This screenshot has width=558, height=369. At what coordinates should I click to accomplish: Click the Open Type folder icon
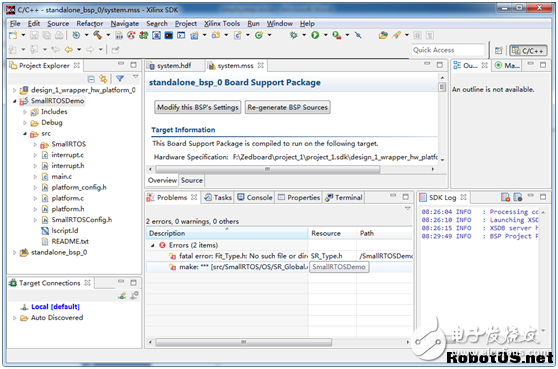(383, 35)
